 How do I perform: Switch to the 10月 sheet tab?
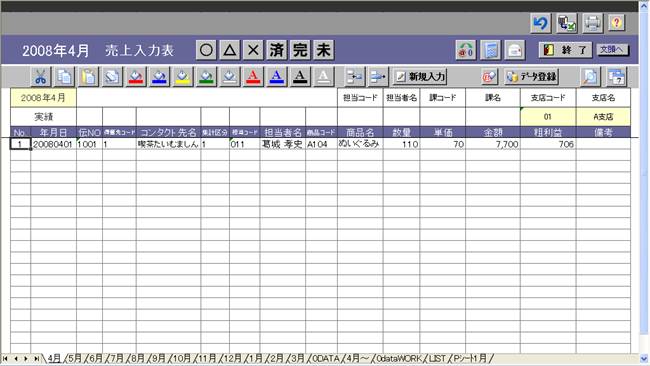(182, 359)
